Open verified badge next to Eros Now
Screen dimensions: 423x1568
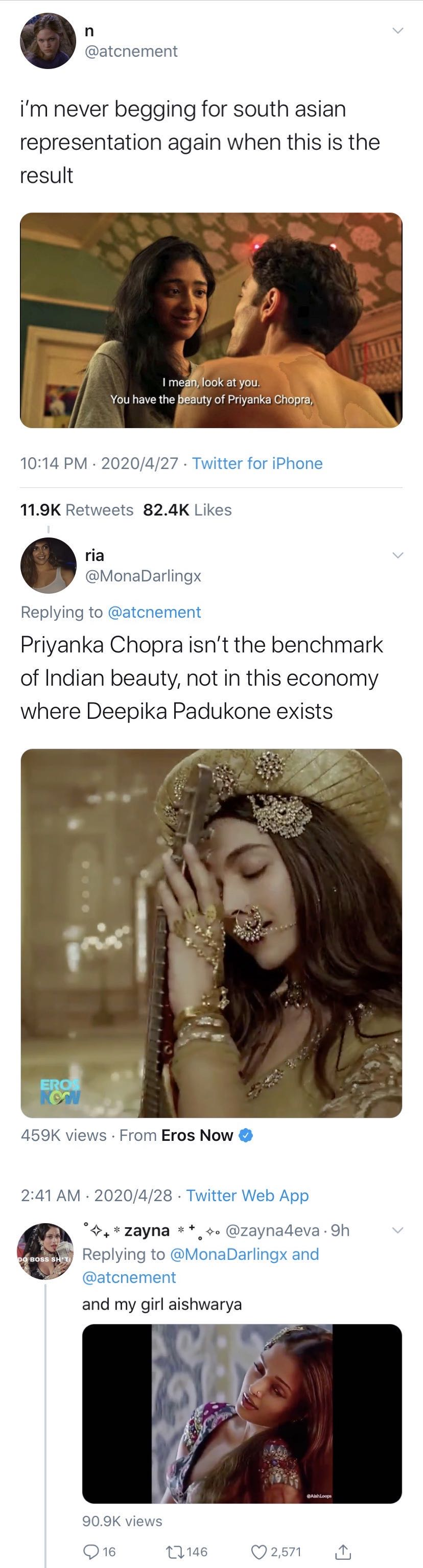click(x=246, y=1135)
